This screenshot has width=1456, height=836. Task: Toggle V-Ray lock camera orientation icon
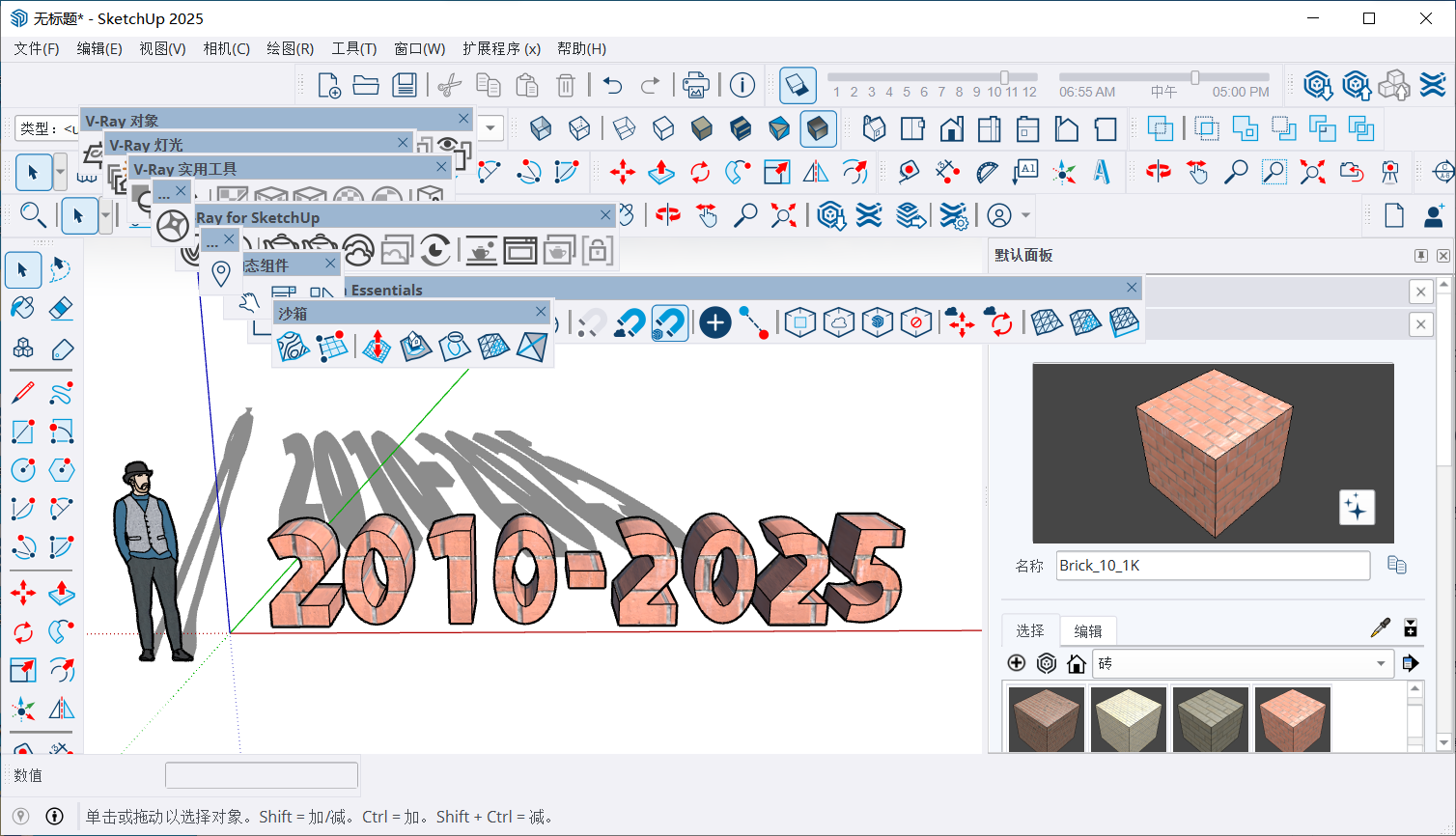click(x=598, y=251)
